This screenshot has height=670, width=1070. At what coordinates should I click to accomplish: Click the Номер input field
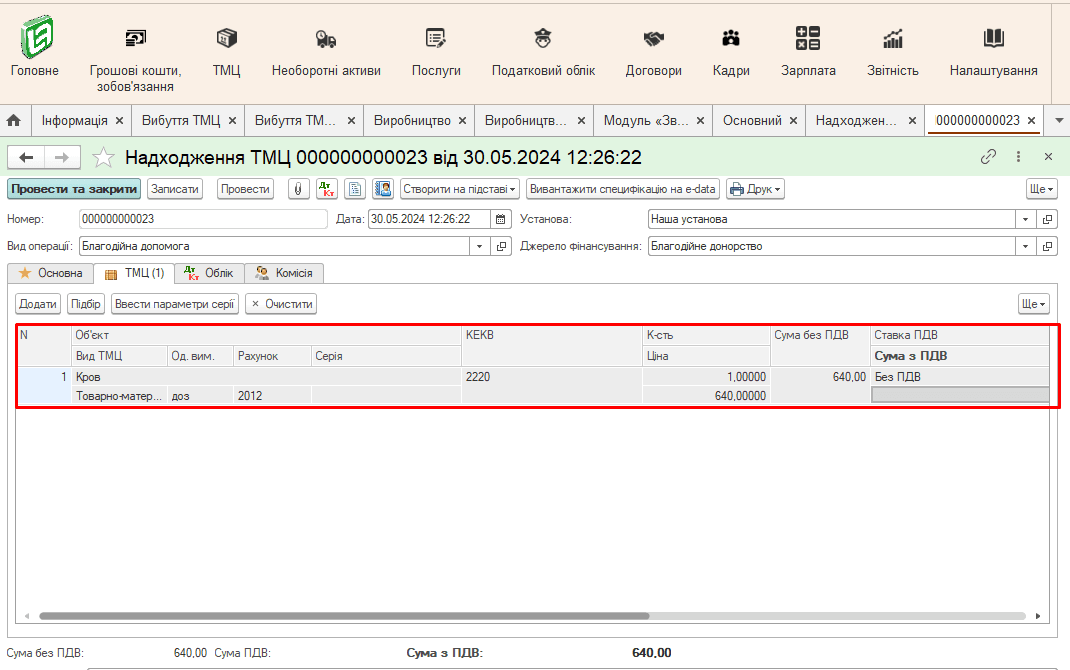(x=202, y=219)
